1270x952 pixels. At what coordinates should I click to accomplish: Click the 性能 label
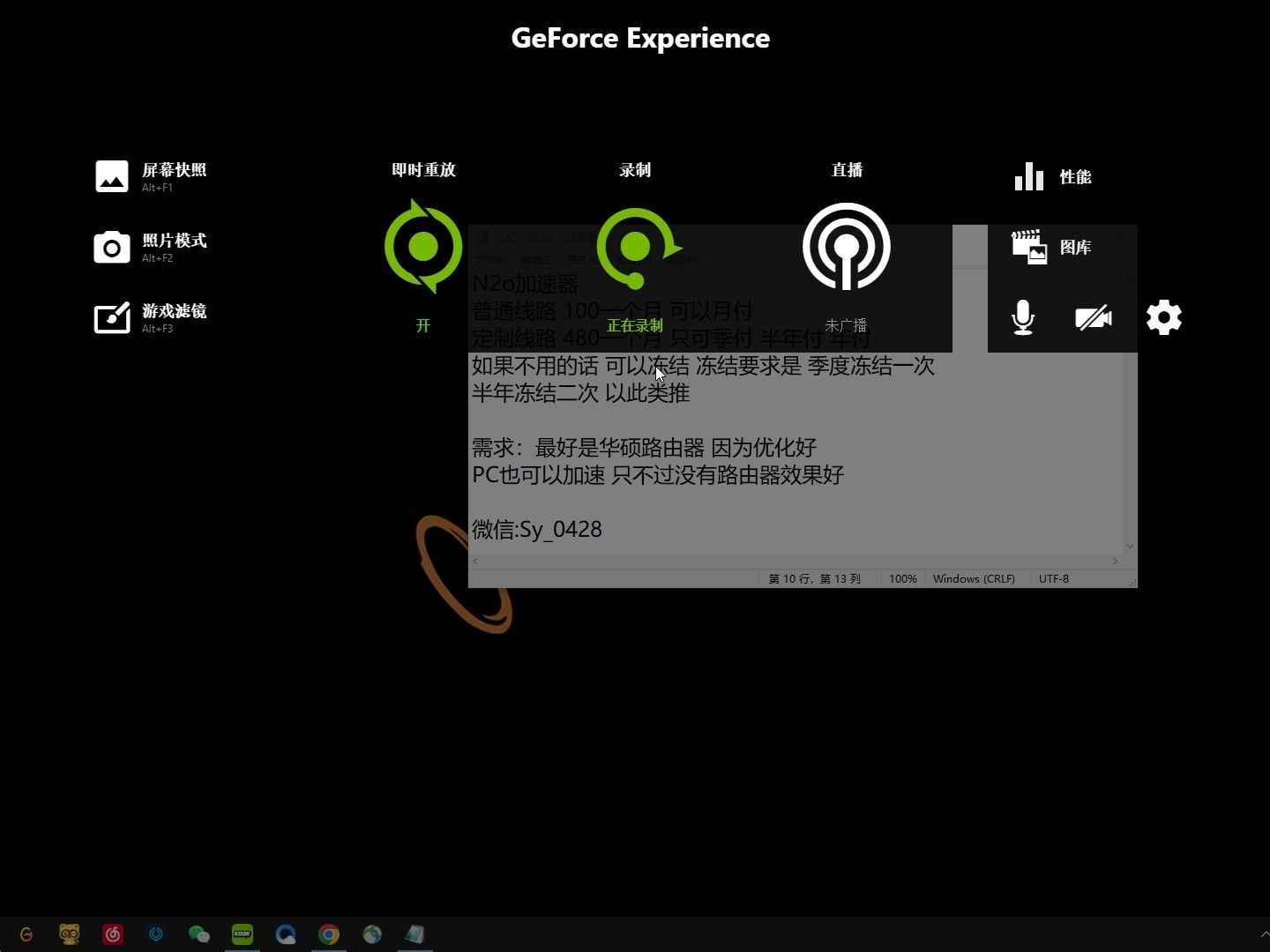[x=1076, y=177]
